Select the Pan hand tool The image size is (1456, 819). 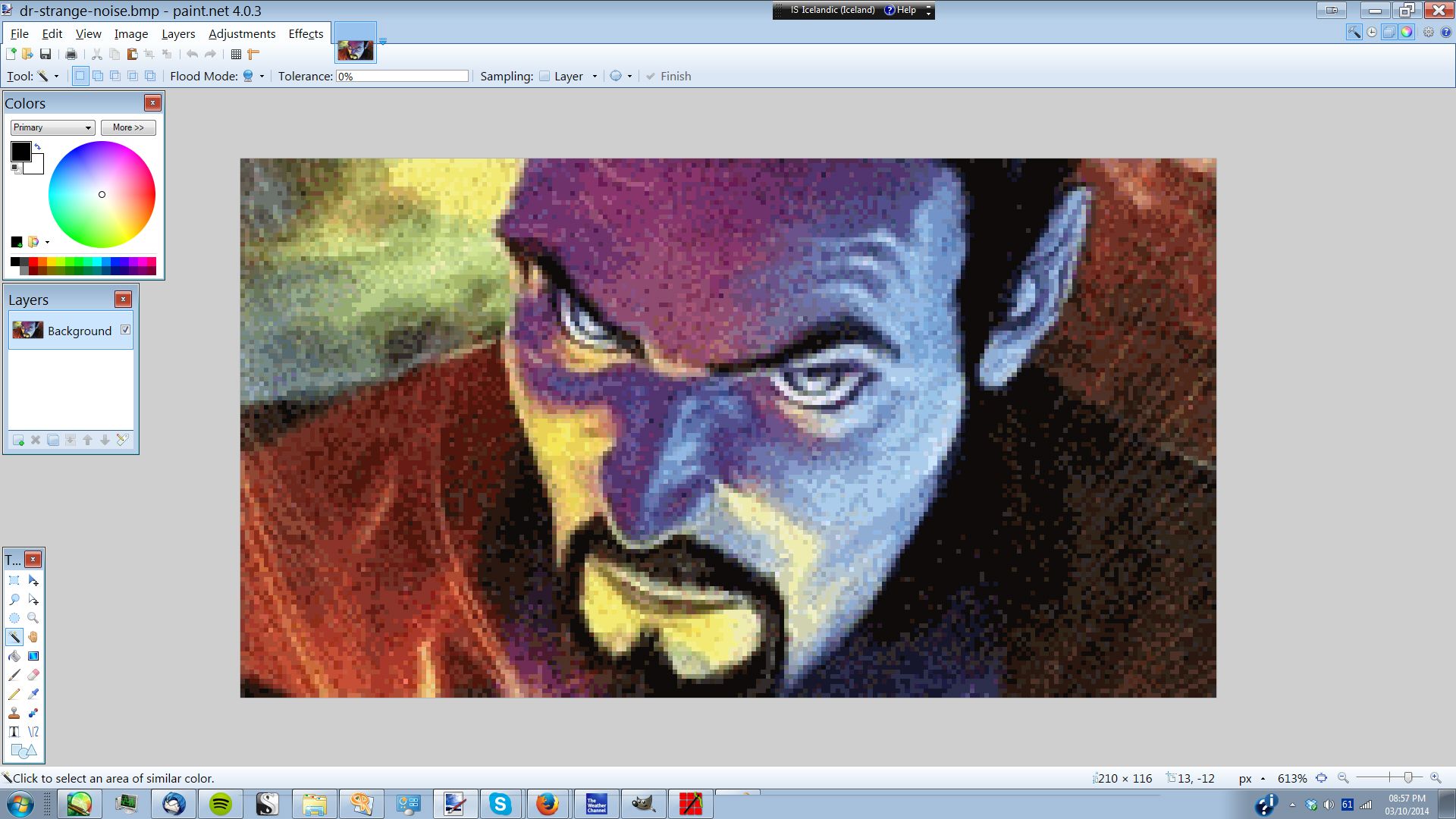pos(33,637)
